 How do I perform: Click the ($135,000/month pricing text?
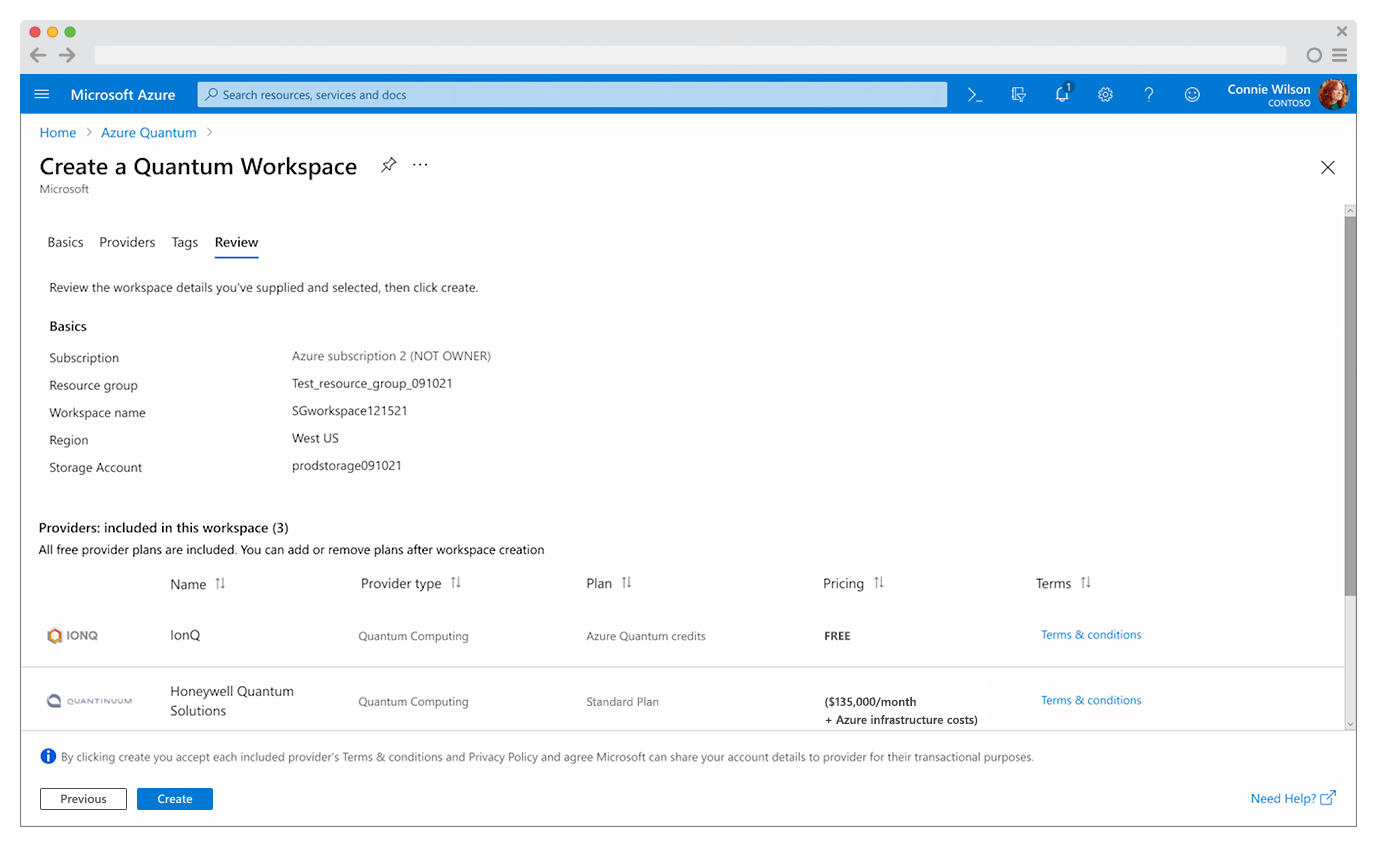click(x=870, y=702)
